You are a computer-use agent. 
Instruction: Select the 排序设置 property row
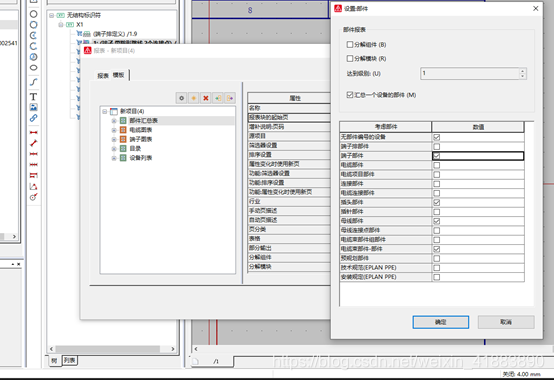[x=289, y=155]
